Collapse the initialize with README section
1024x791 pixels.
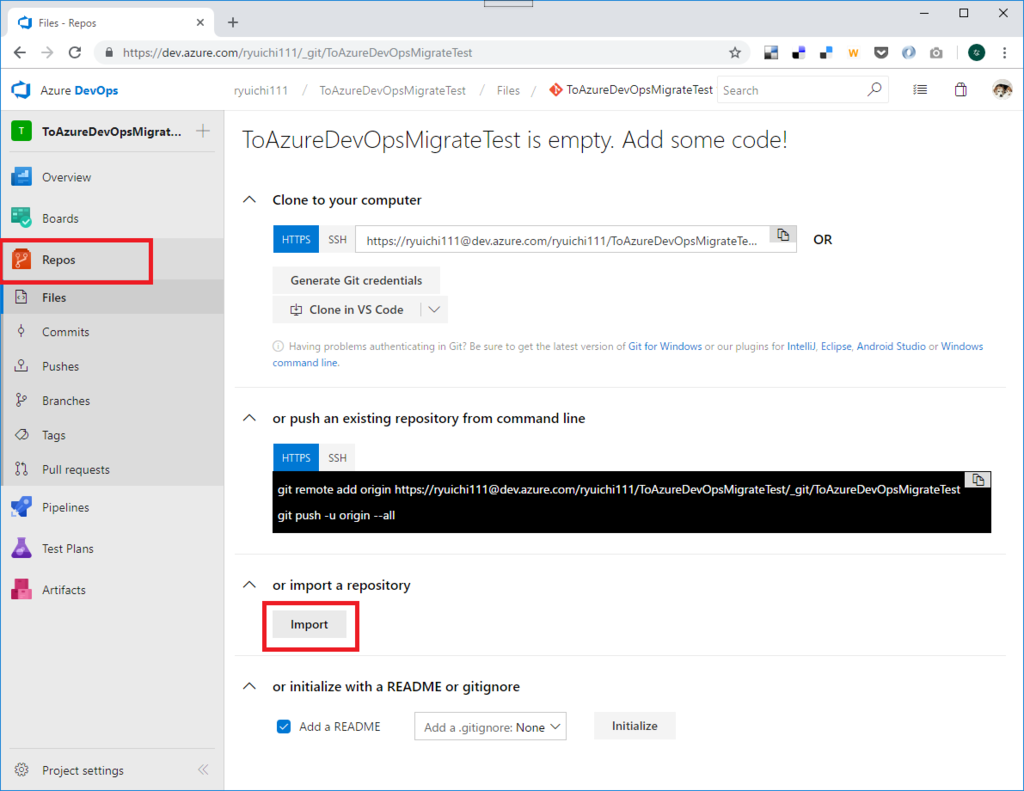(x=249, y=686)
